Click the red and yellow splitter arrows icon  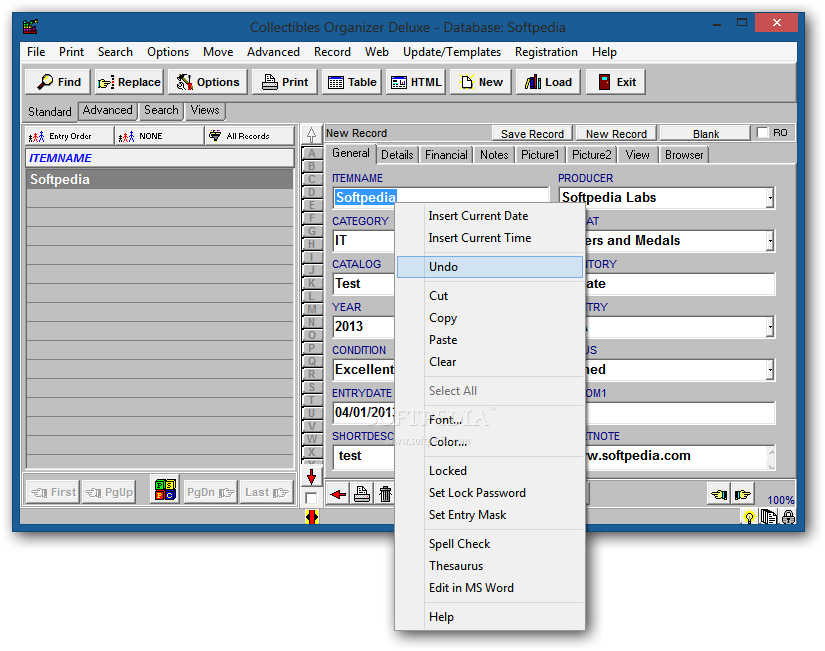[x=311, y=517]
